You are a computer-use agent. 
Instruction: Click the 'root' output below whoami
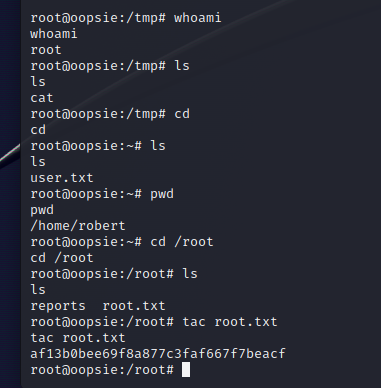46,50
